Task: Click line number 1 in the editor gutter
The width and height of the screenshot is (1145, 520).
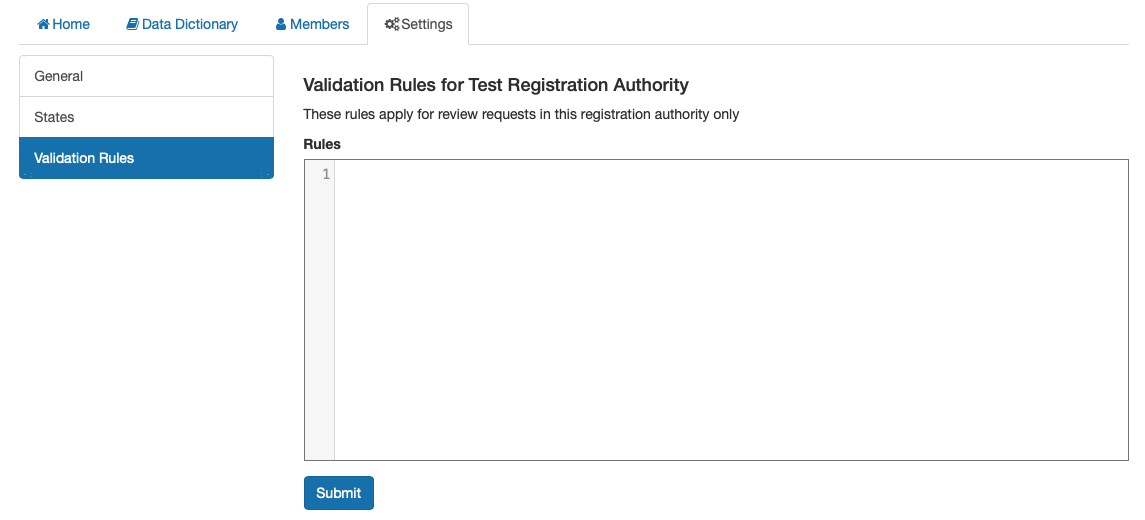Action: [x=326, y=175]
